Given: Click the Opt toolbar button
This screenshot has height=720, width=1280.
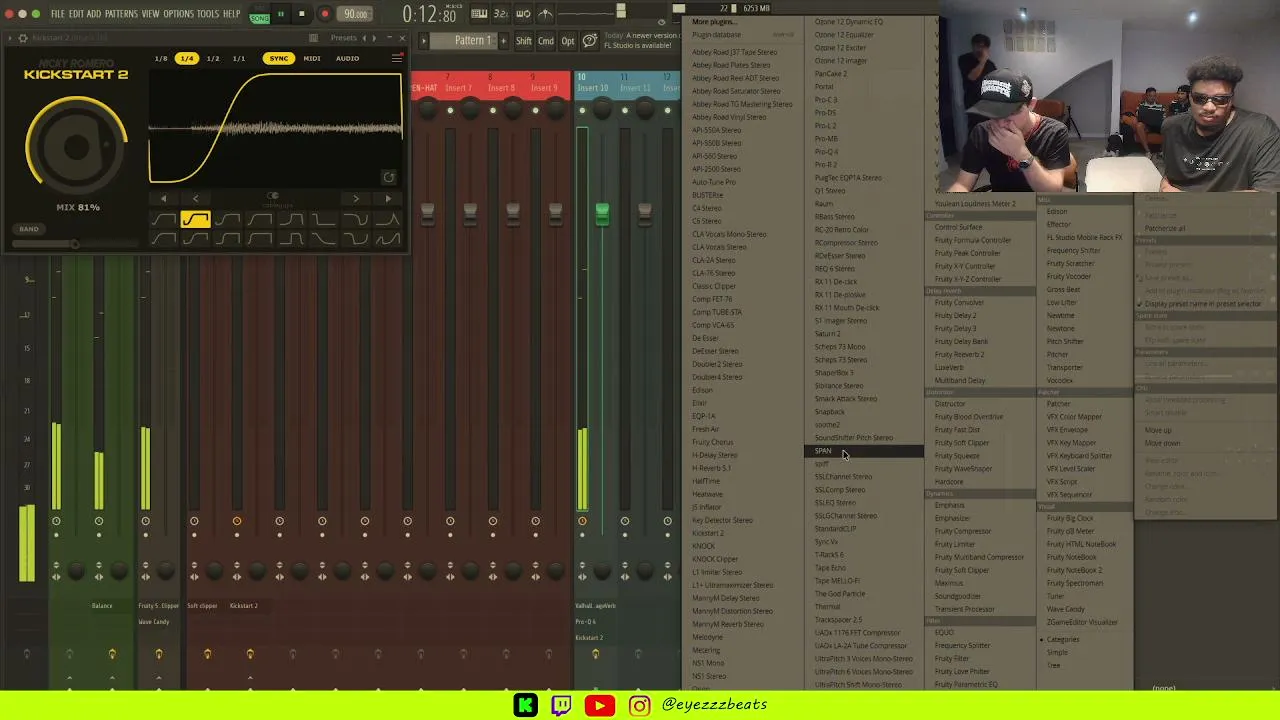Looking at the screenshot, I should click(x=568, y=41).
